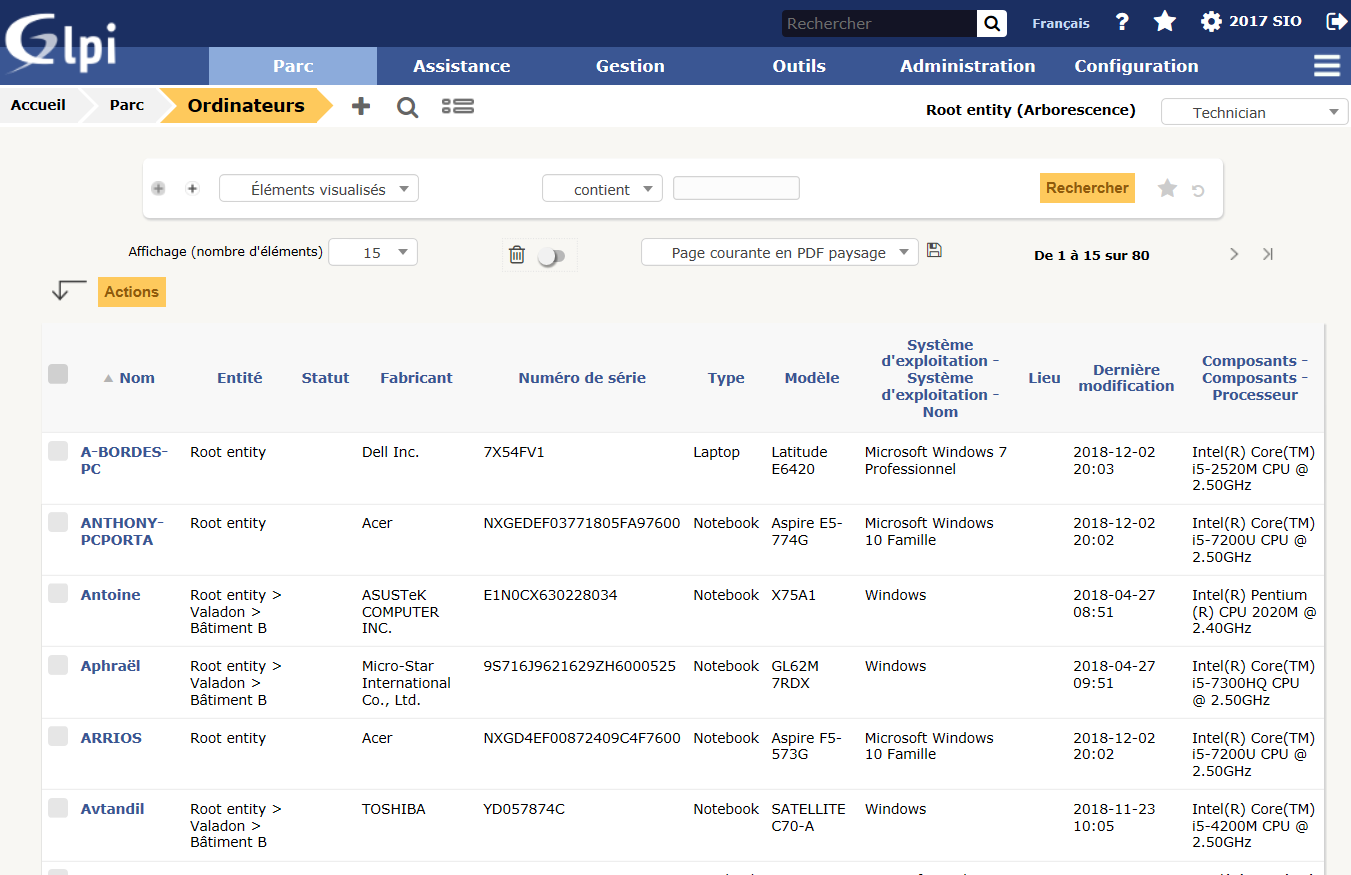Image resolution: width=1351 pixels, height=875 pixels.
Task: Sort by Entité column header
Action: click(x=240, y=378)
